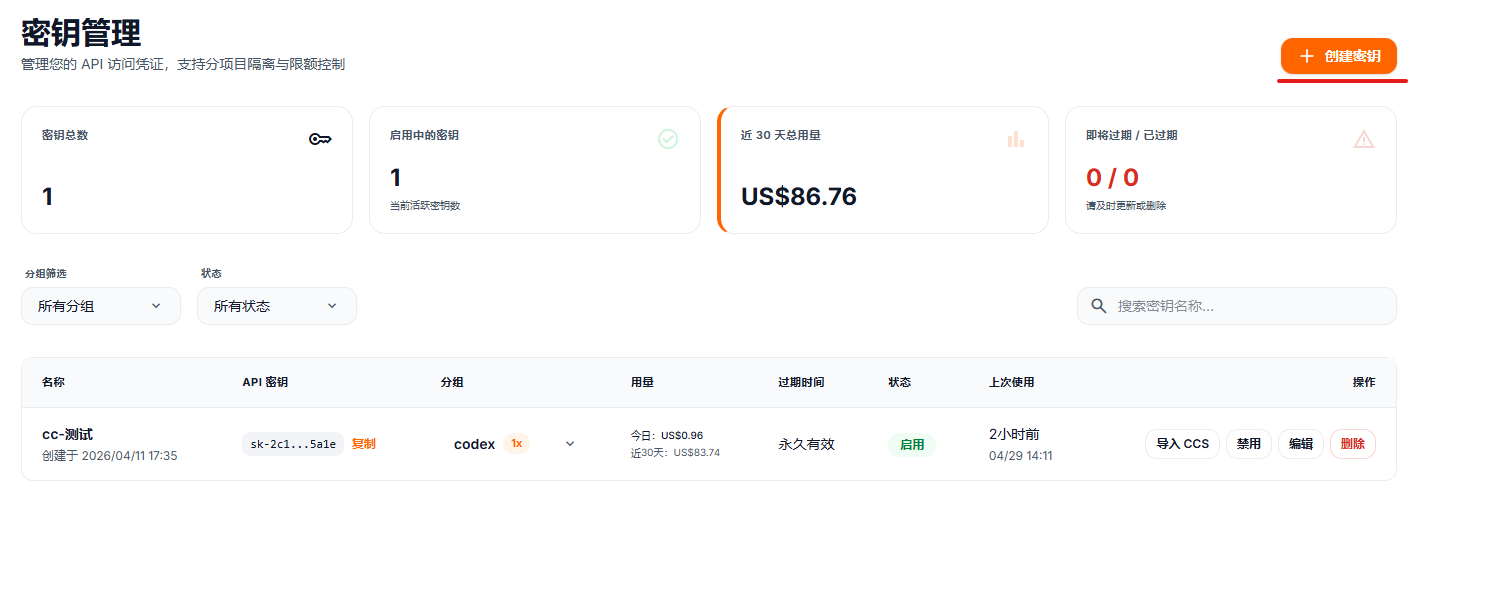Open the 所有分组 dropdown

coord(101,306)
